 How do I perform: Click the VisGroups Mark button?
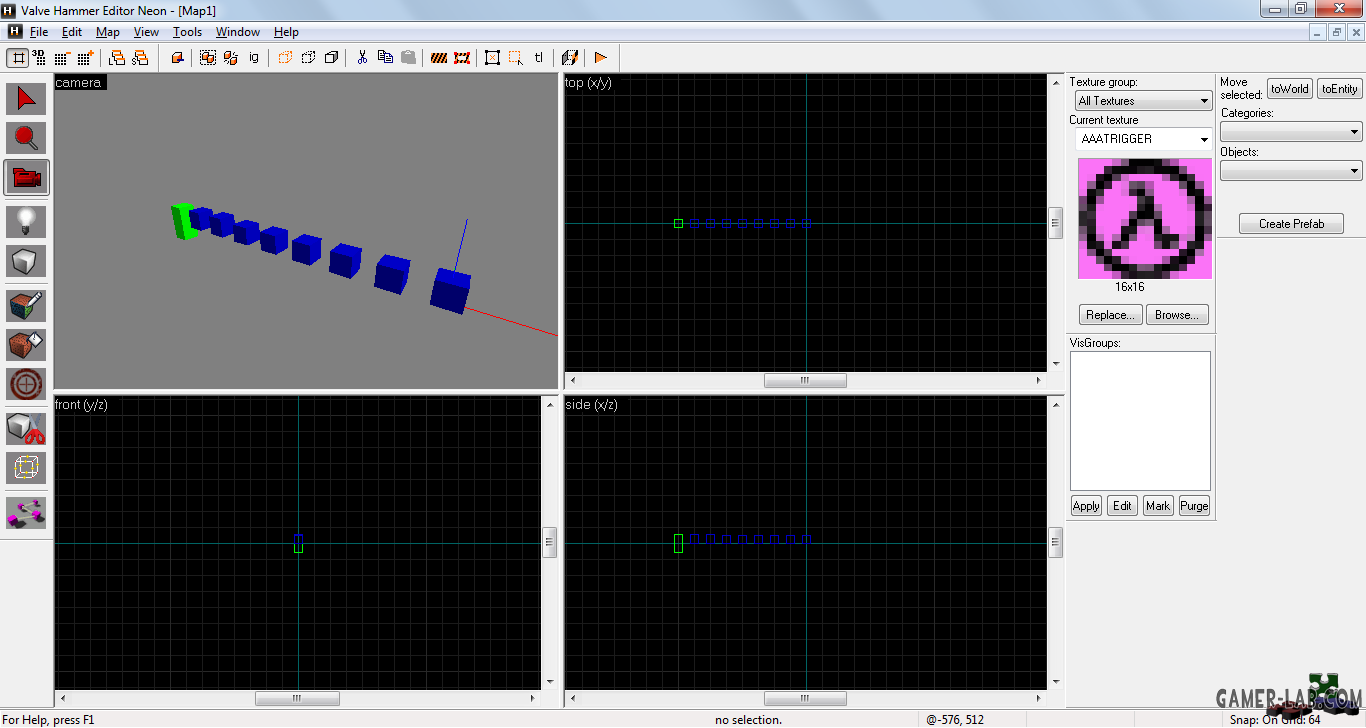pyautogui.click(x=1158, y=506)
